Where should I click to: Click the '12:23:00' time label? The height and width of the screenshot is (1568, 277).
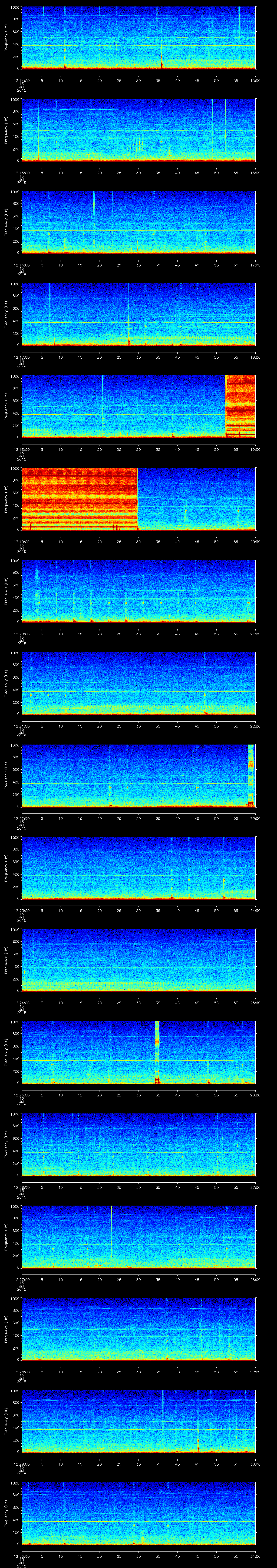[x=22, y=910]
